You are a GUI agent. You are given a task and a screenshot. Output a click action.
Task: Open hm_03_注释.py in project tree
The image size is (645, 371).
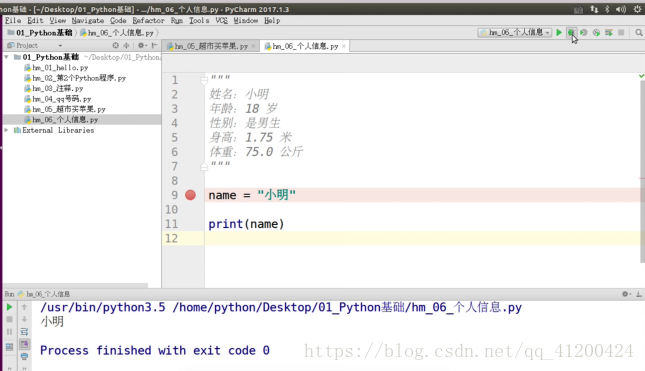[x=58, y=88]
